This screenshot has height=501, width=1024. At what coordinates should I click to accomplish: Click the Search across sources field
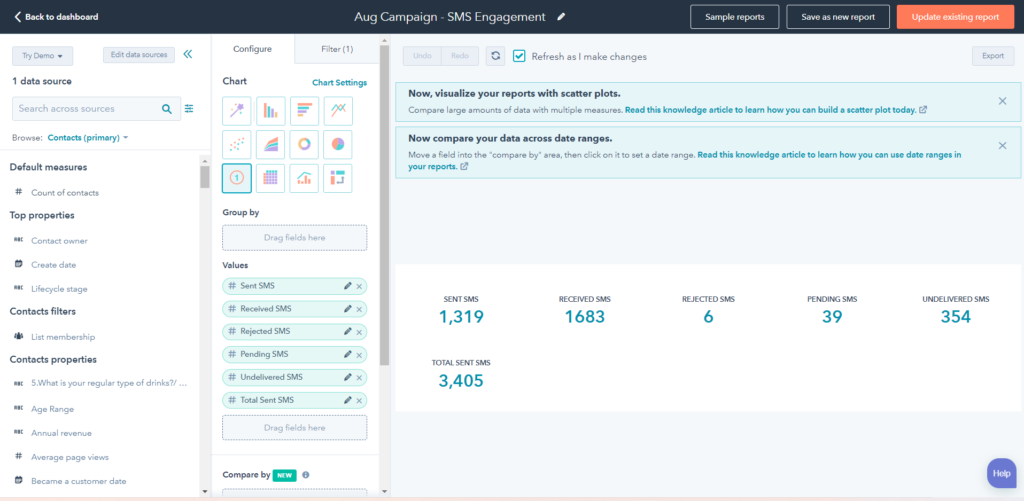[85, 108]
